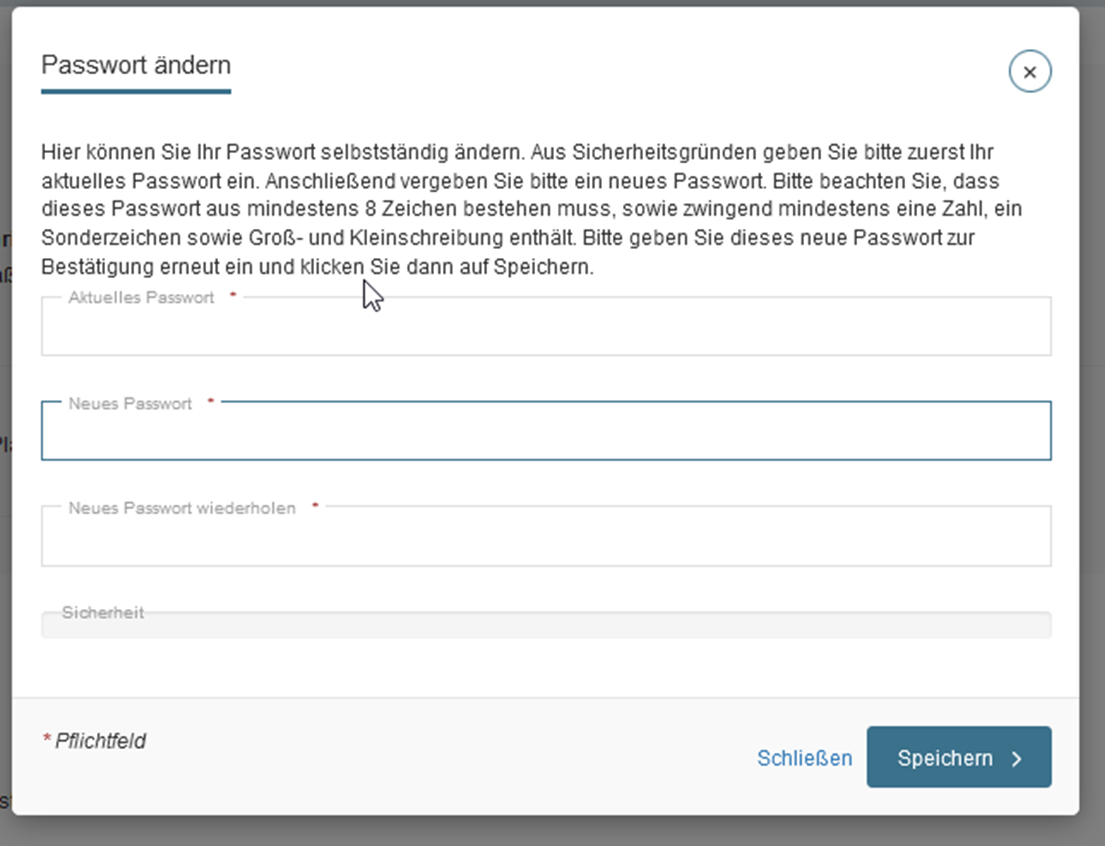Click the Aktuelles Passwort field label
Image resolution: width=1105 pixels, height=846 pixels.
click(141, 298)
